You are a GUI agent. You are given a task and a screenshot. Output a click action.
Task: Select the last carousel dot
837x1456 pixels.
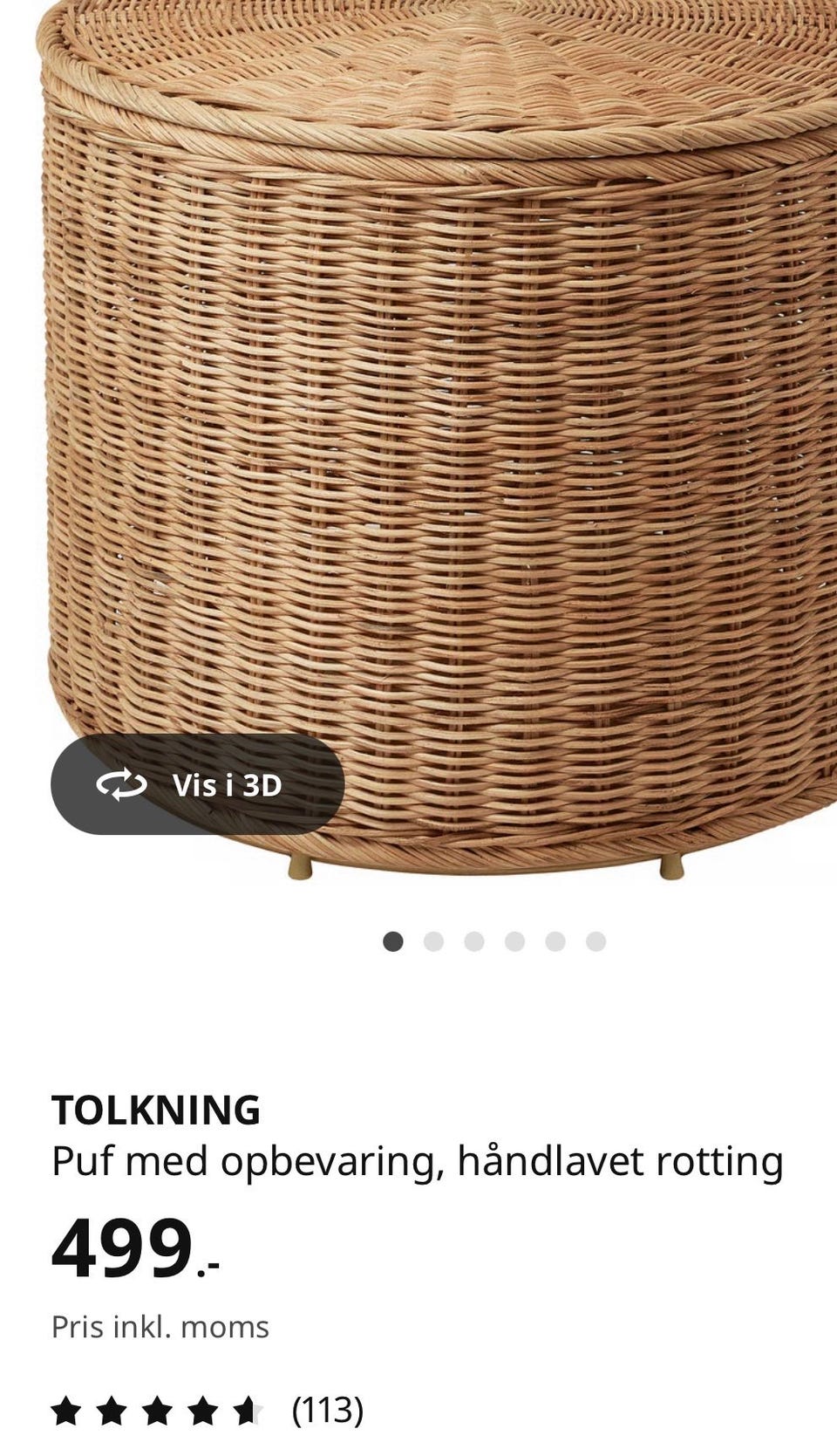point(595,941)
